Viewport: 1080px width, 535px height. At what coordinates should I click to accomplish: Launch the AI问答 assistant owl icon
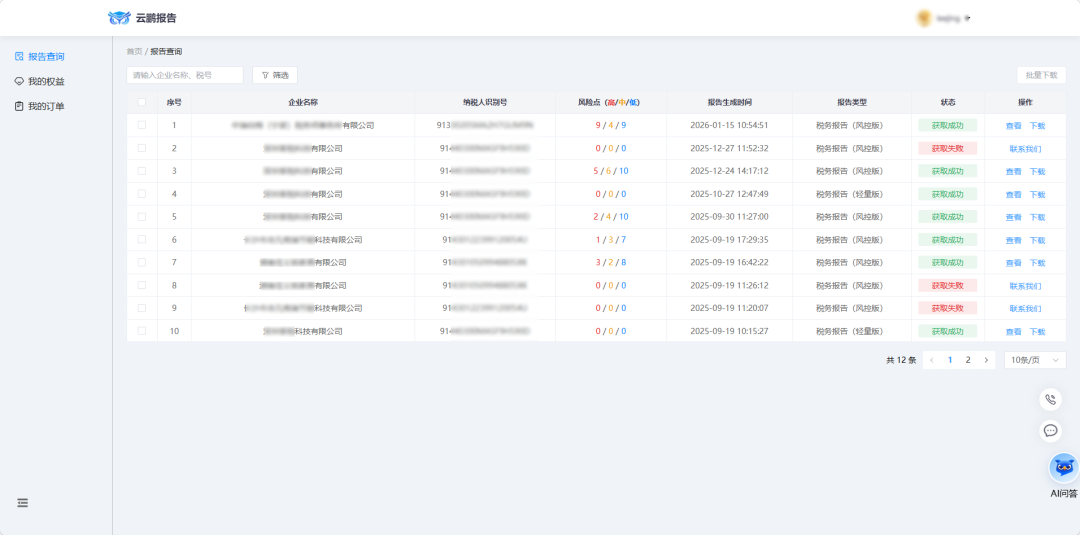[1063, 467]
